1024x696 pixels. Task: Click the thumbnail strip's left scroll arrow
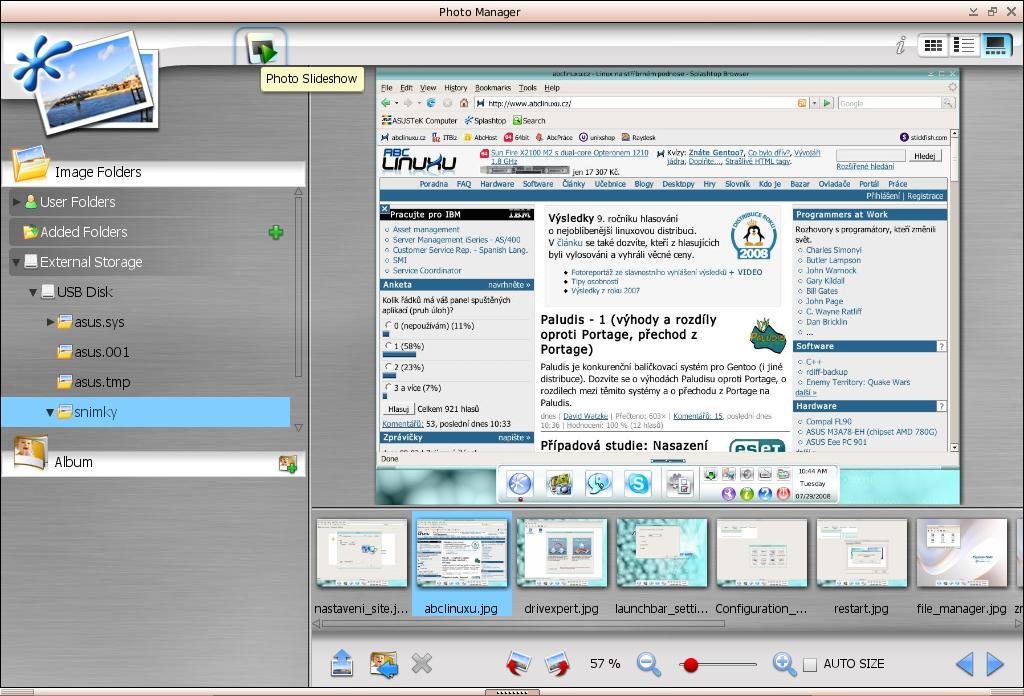(x=316, y=624)
